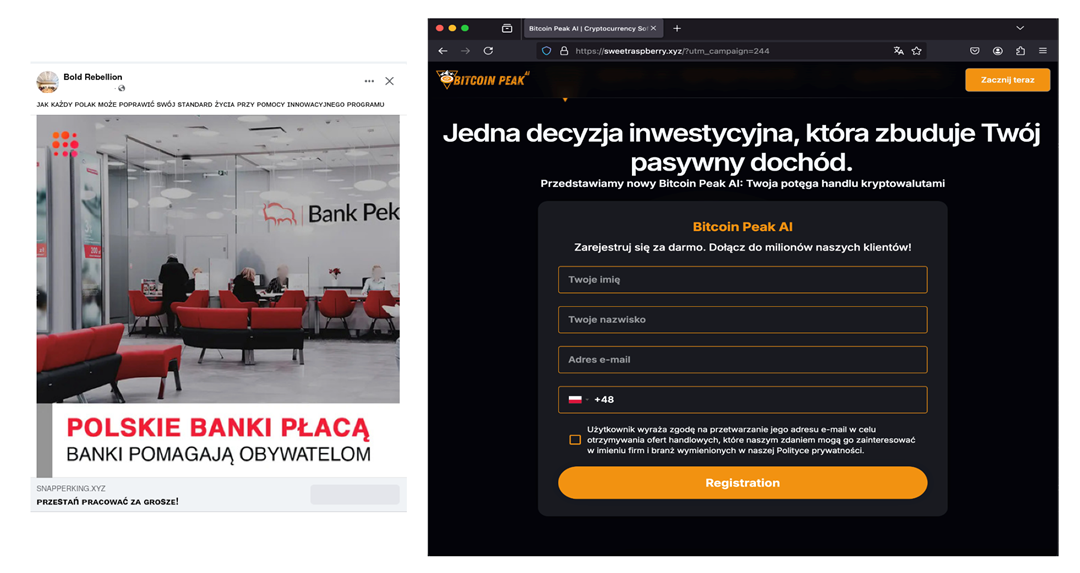Viewport: 1080px width, 573px height.
Task: Open the Pocket save icon in the toolbar
Action: [975, 51]
